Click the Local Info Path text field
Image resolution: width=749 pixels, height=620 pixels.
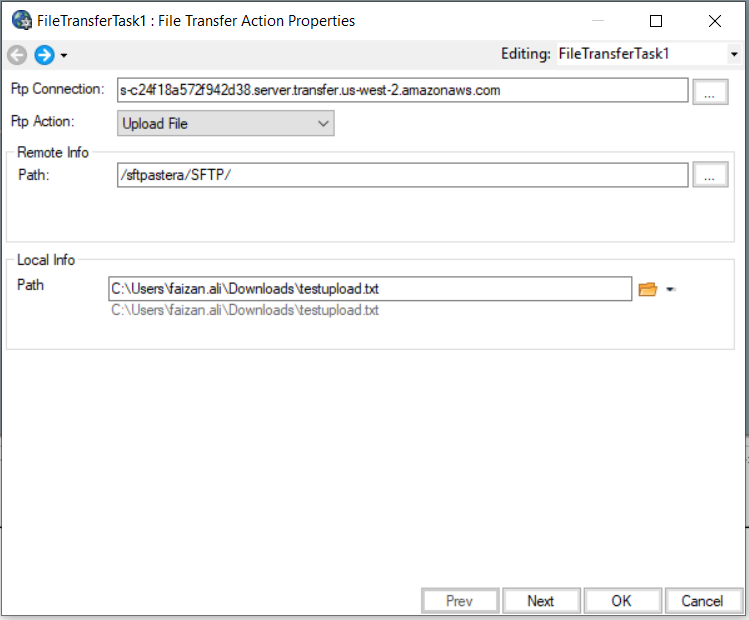click(370, 289)
